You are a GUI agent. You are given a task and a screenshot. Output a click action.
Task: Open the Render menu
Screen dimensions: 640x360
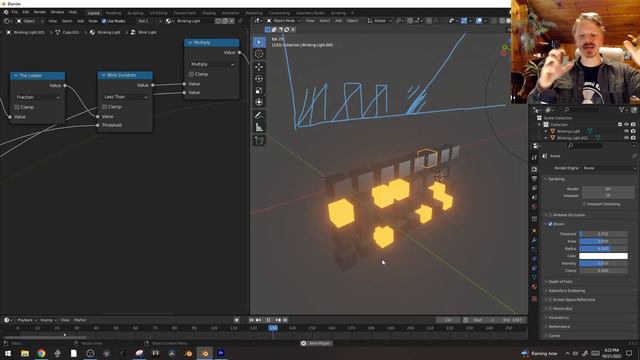(40, 12)
